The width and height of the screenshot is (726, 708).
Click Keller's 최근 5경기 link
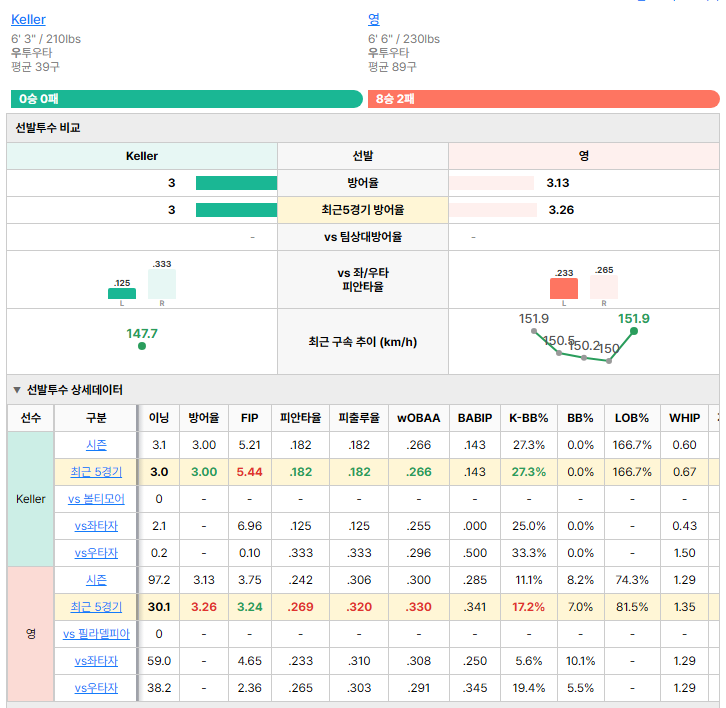click(96, 472)
